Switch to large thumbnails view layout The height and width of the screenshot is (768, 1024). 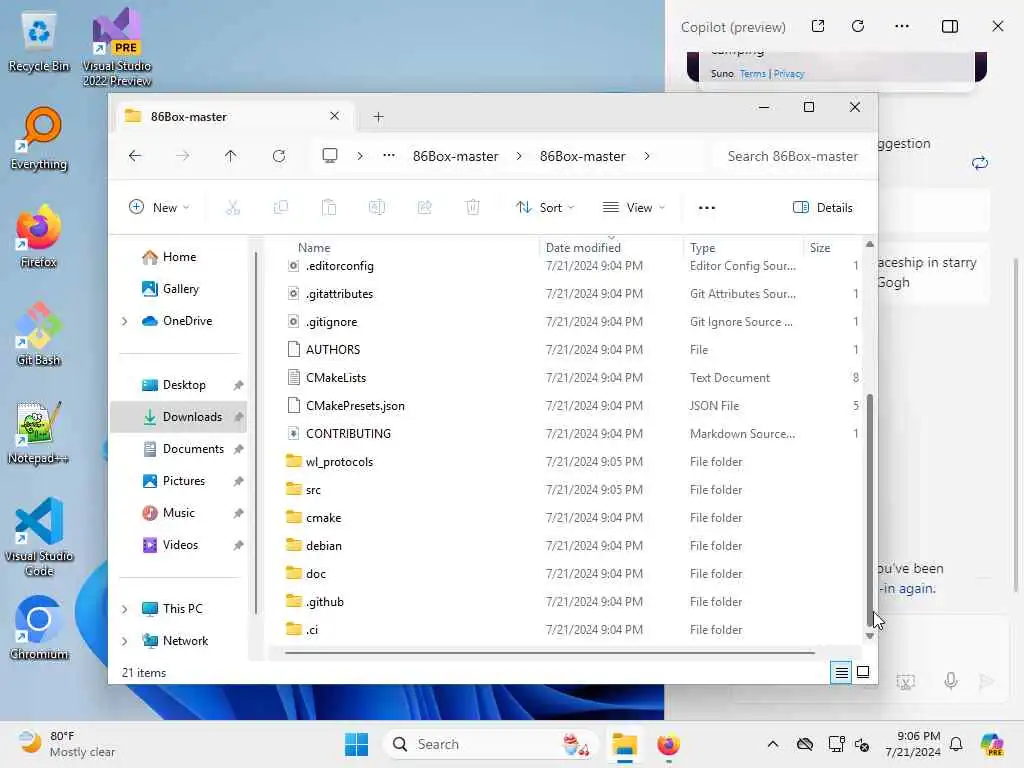(863, 672)
